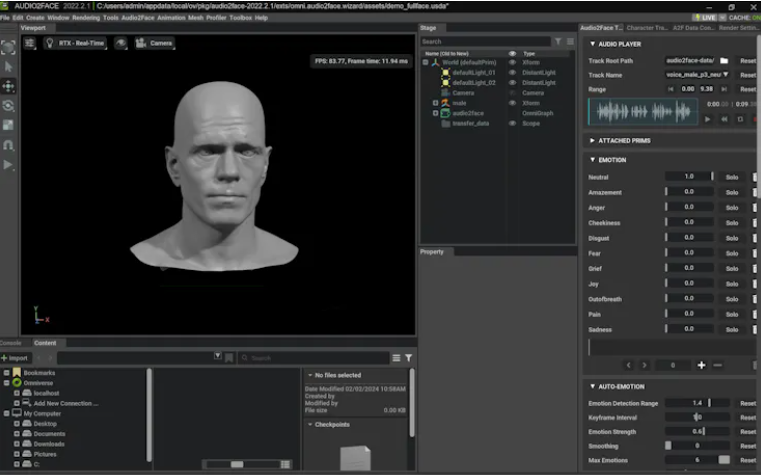Click the folder icon beside Track Root Path
761x475 pixels.
(x=724, y=61)
